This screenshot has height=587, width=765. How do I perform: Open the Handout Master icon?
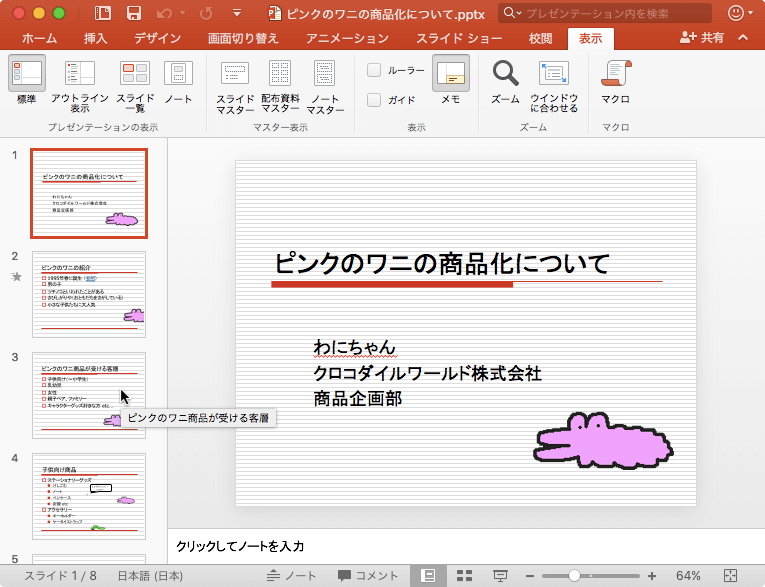click(x=280, y=74)
